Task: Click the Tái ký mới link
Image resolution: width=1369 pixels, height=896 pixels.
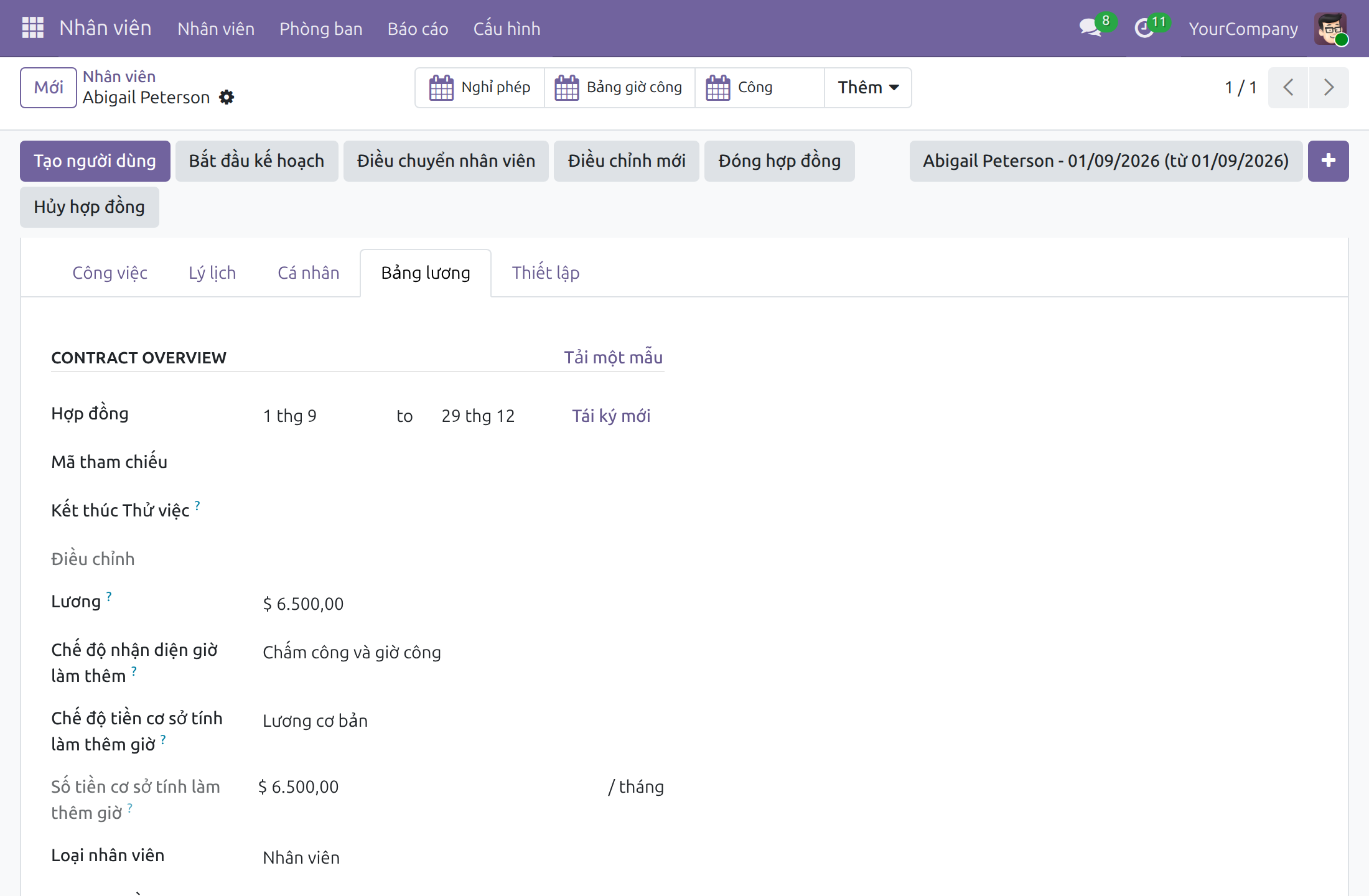Action: tap(611, 416)
